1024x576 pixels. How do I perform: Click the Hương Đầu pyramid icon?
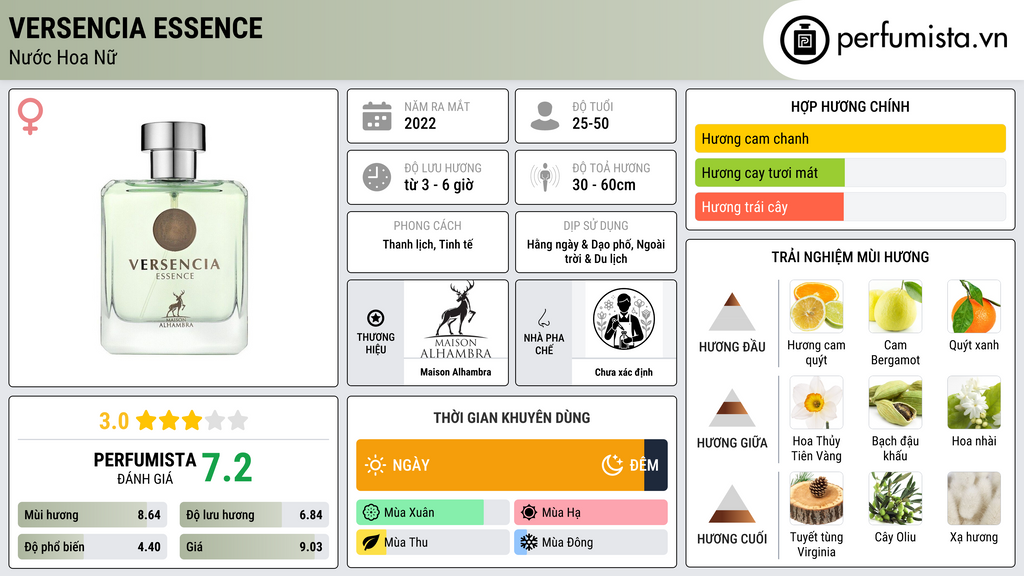click(732, 312)
